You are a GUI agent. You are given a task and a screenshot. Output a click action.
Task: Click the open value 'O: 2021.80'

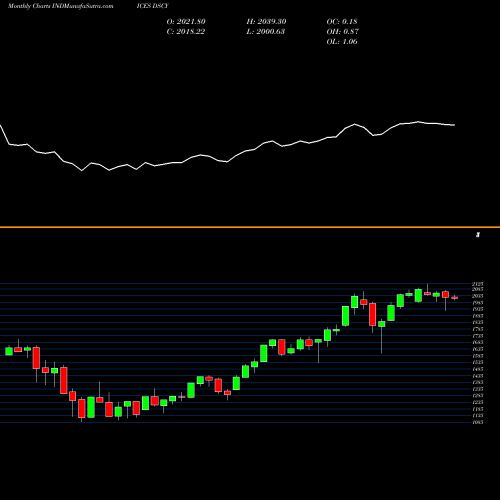186,22
